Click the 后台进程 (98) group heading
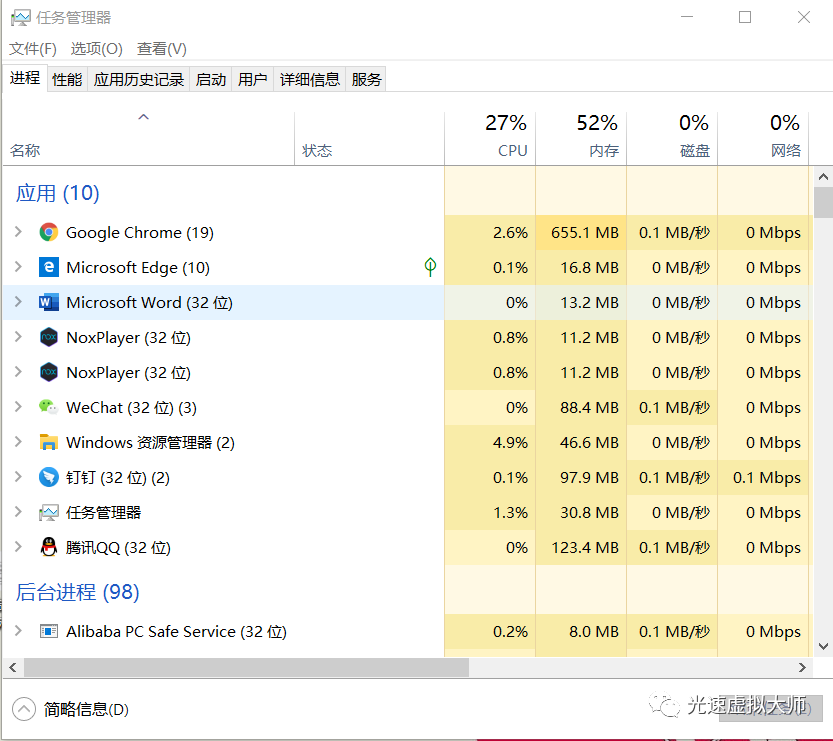Screen dimensions: 833x741 (x=78, y=592)
